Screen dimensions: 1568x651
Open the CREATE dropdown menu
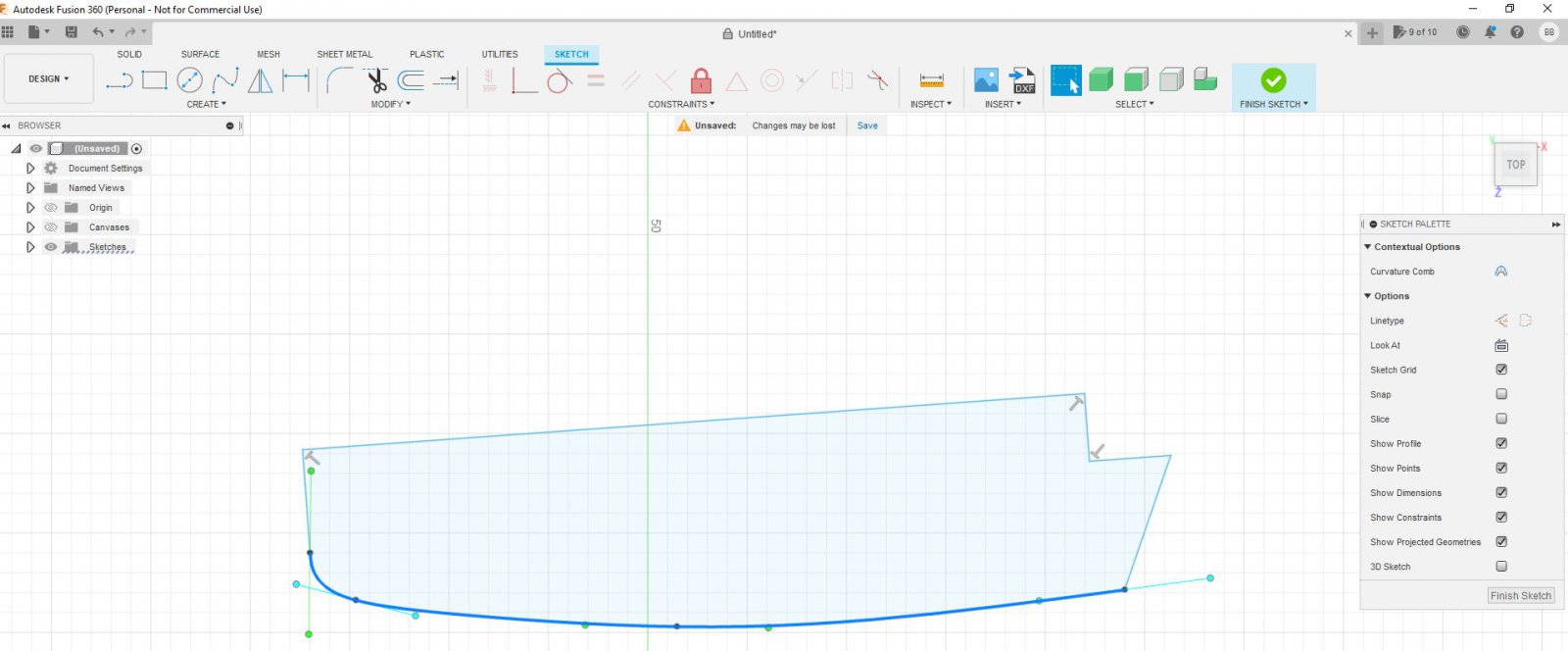coord(207,104)
